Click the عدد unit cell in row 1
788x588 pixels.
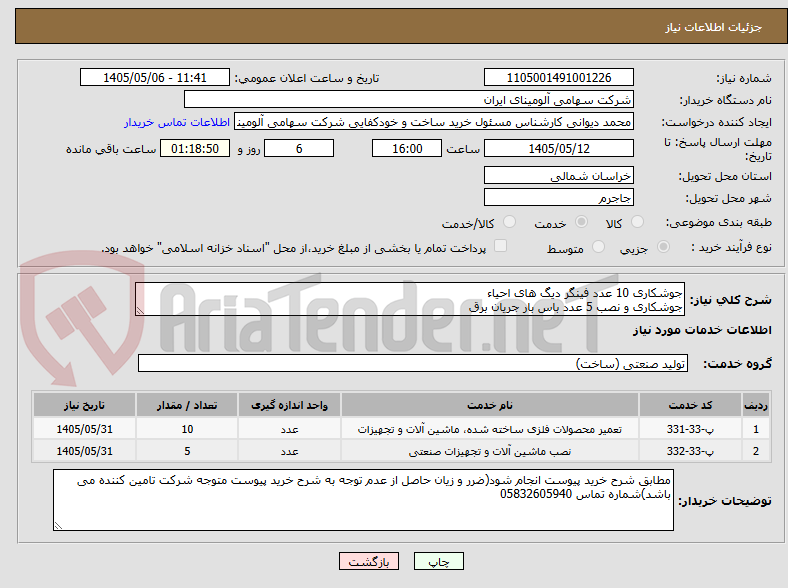click(x=289, y=429)
